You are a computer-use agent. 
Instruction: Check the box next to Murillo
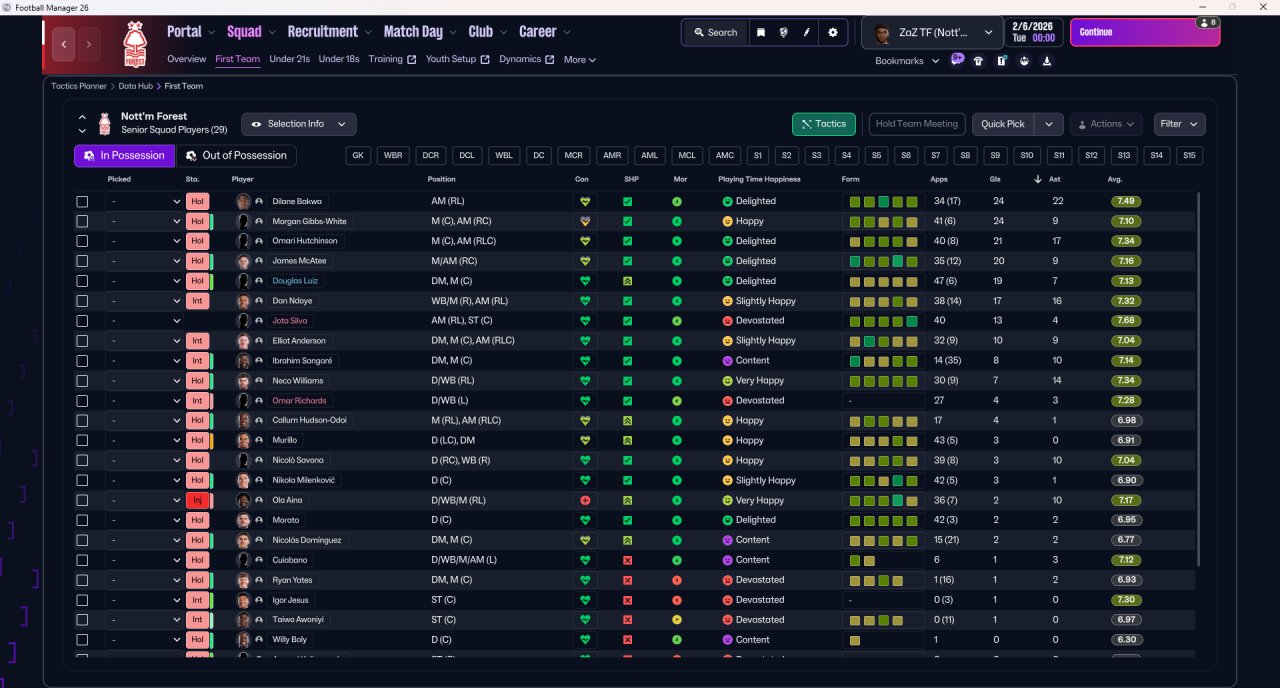(82, 440)
